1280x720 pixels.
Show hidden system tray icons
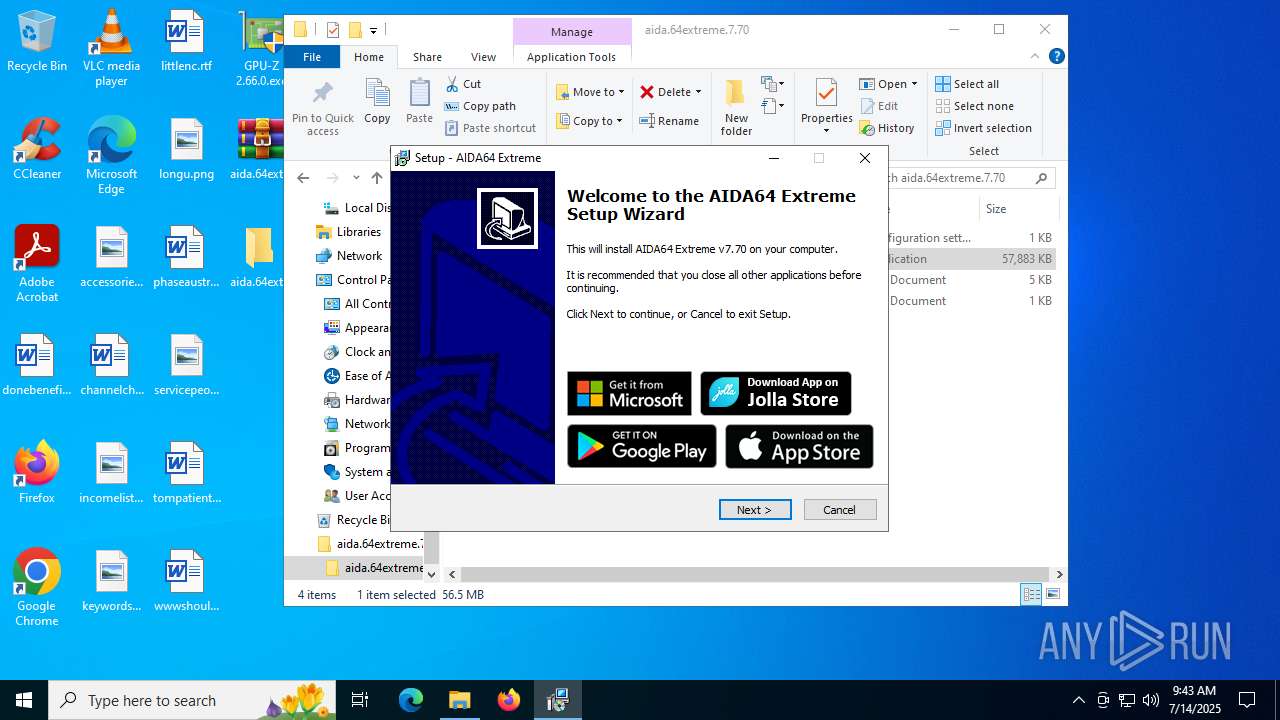1078,700
